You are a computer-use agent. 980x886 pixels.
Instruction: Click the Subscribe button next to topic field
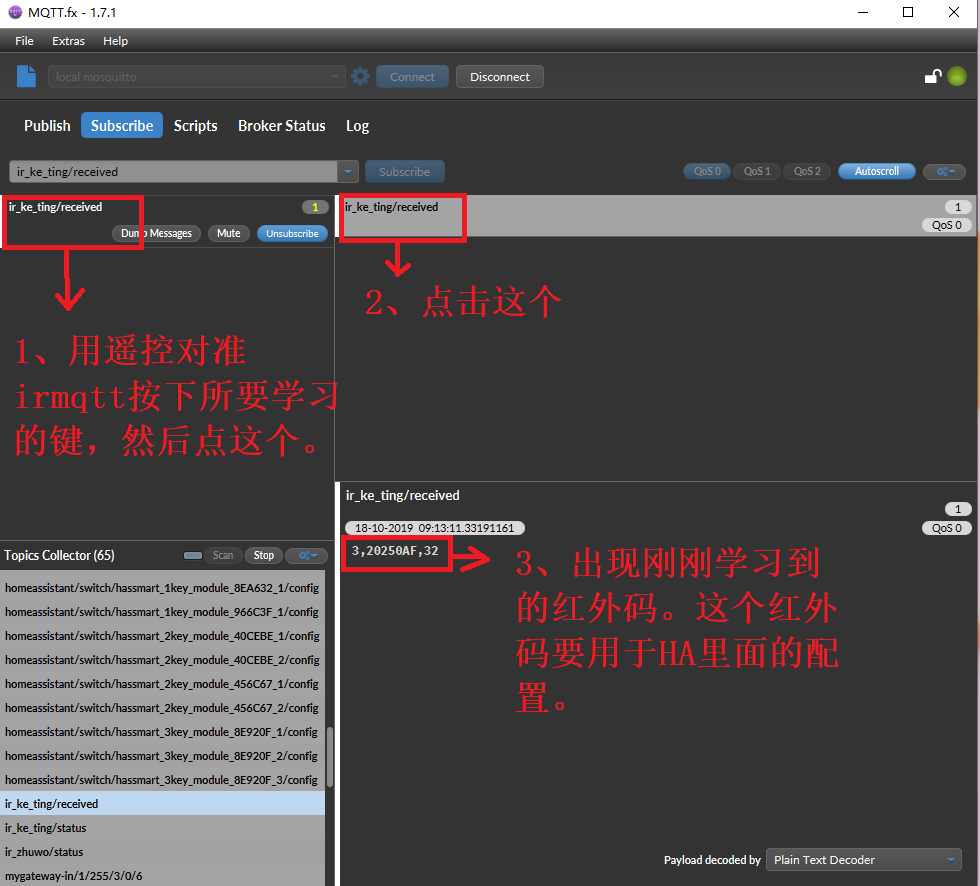click(x=404, y=172)
